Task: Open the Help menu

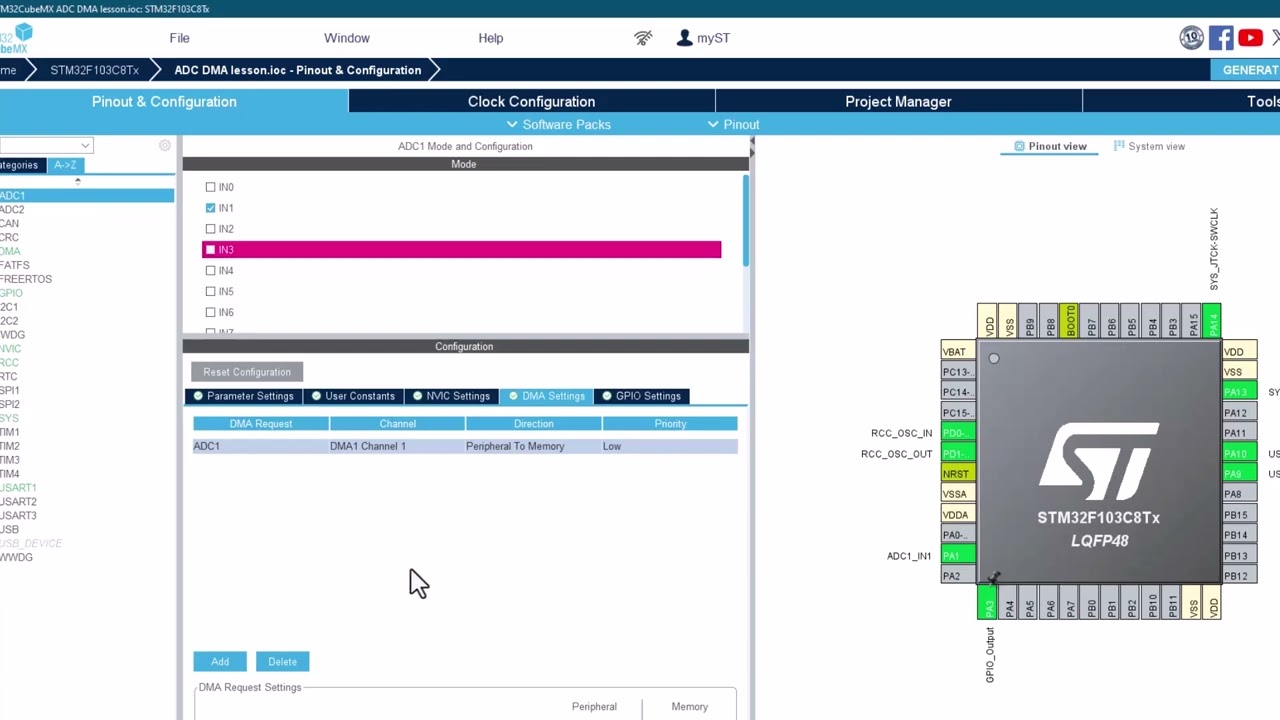Action: click(490, 38)
